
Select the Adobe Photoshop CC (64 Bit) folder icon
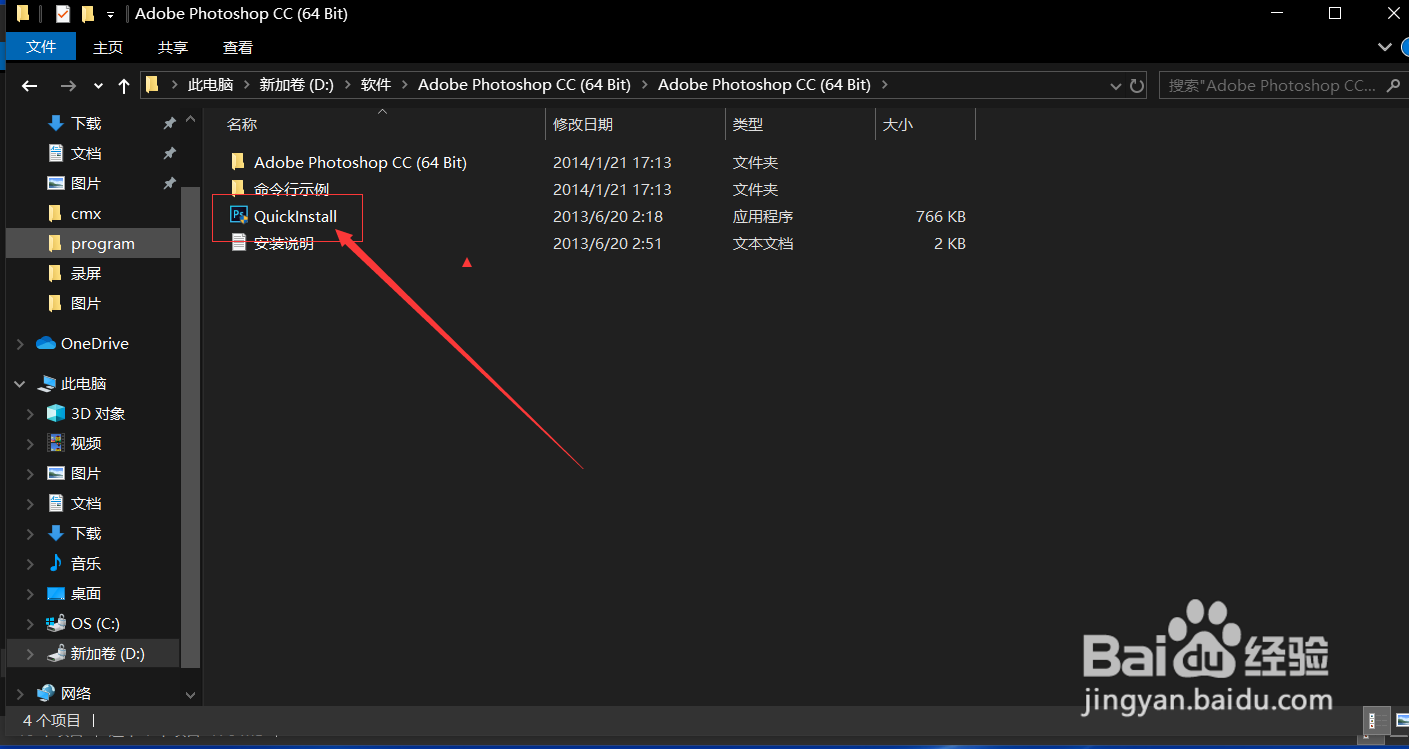coord(238,162)
